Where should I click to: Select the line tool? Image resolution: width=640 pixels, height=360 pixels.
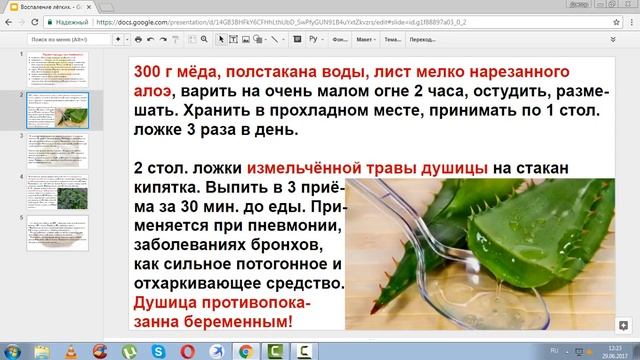tap(275, 40)
